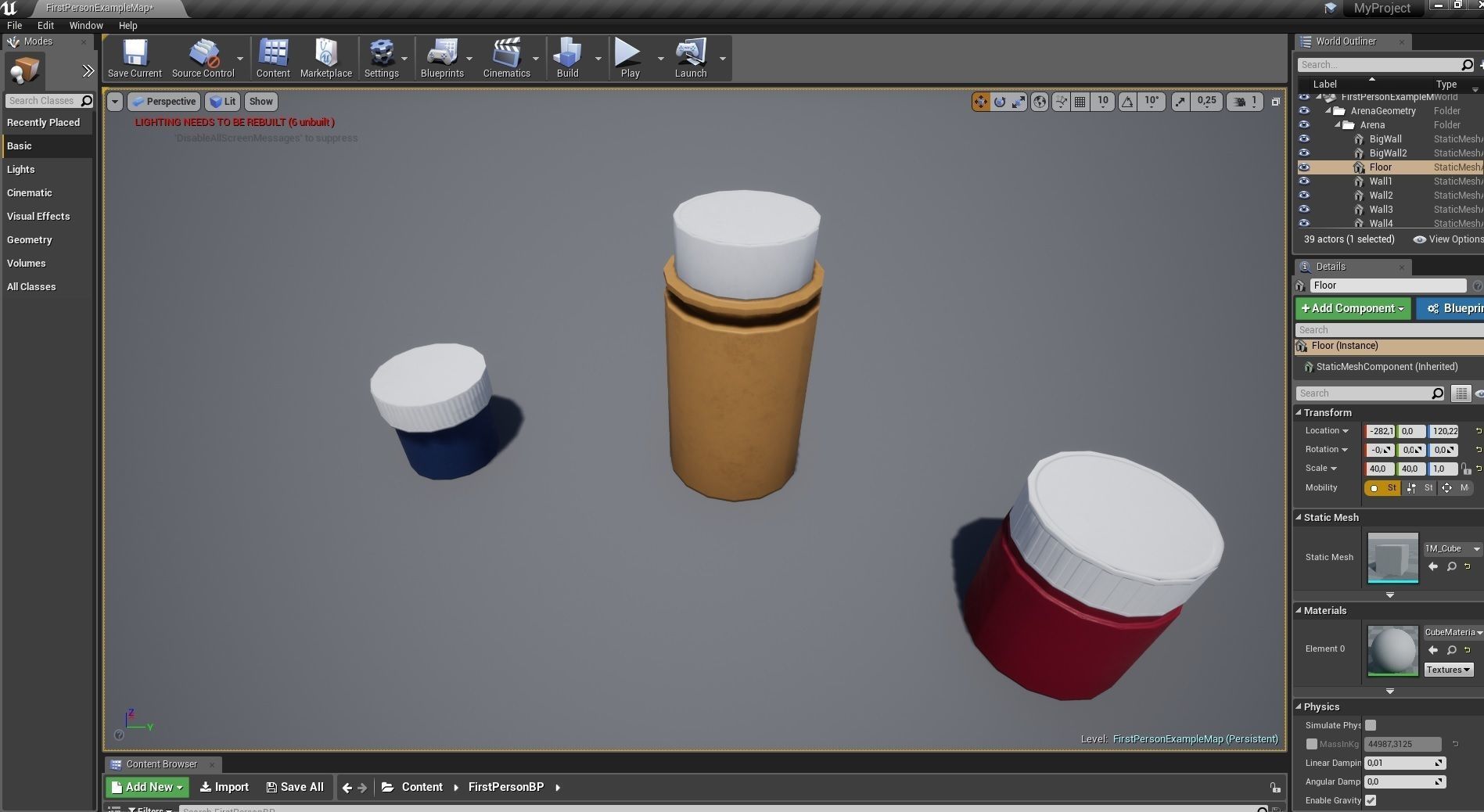This screenshot has width=1484, height=812.
Task: Open the File menu
Action: [15, 25]
